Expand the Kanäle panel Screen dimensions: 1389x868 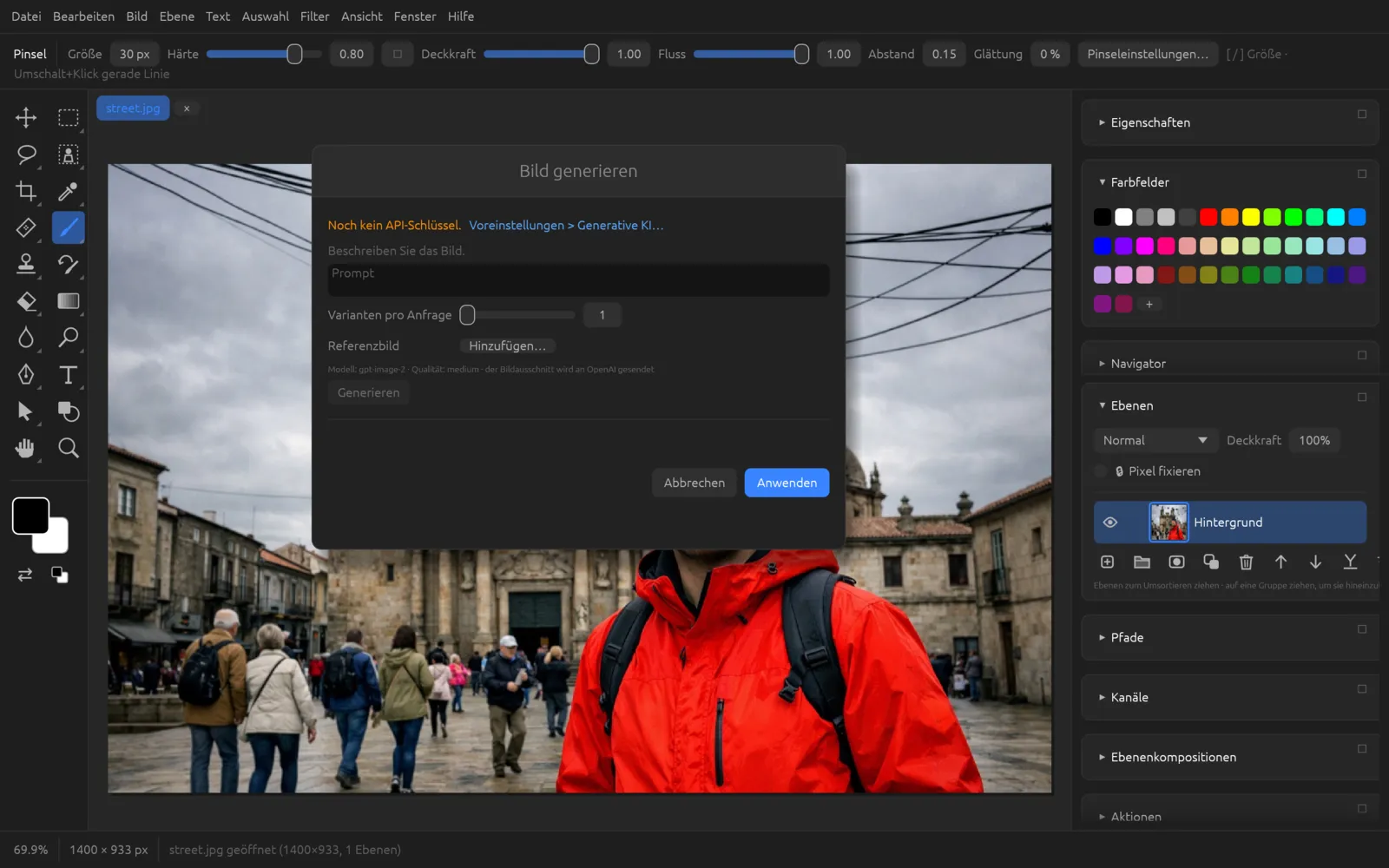click(1103, 697)
